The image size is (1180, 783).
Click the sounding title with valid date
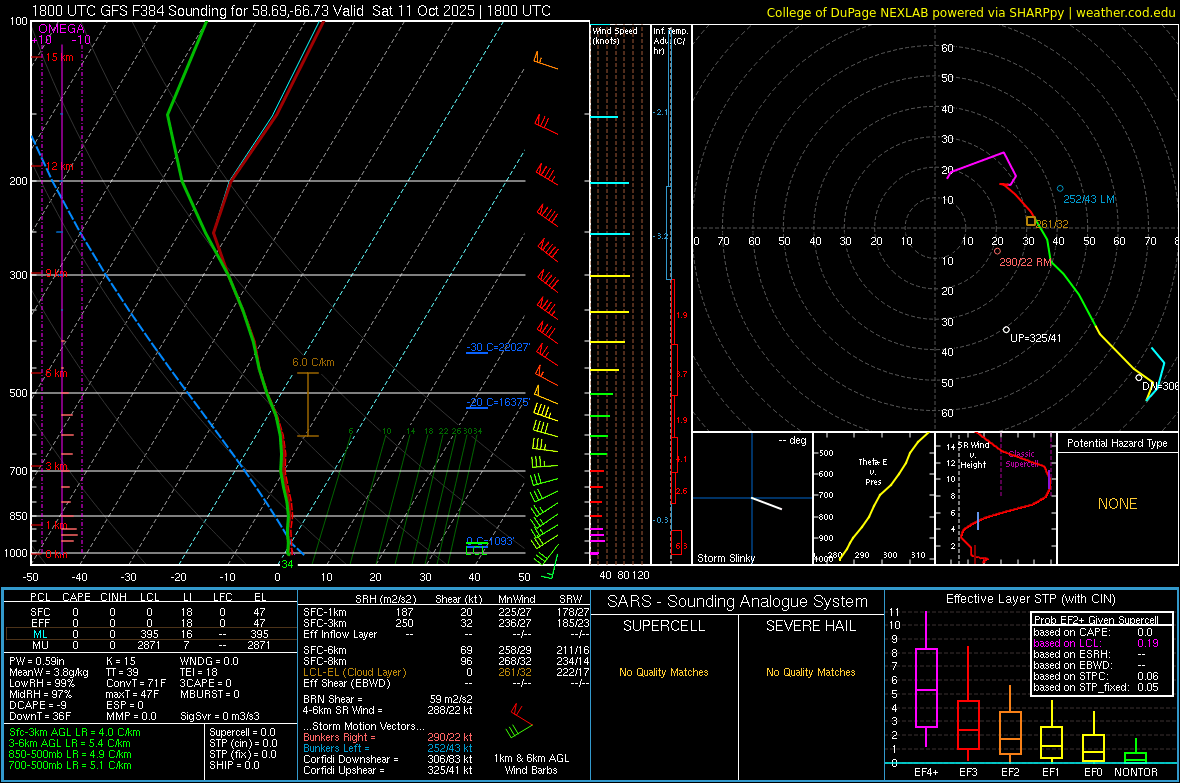point(291,11)
